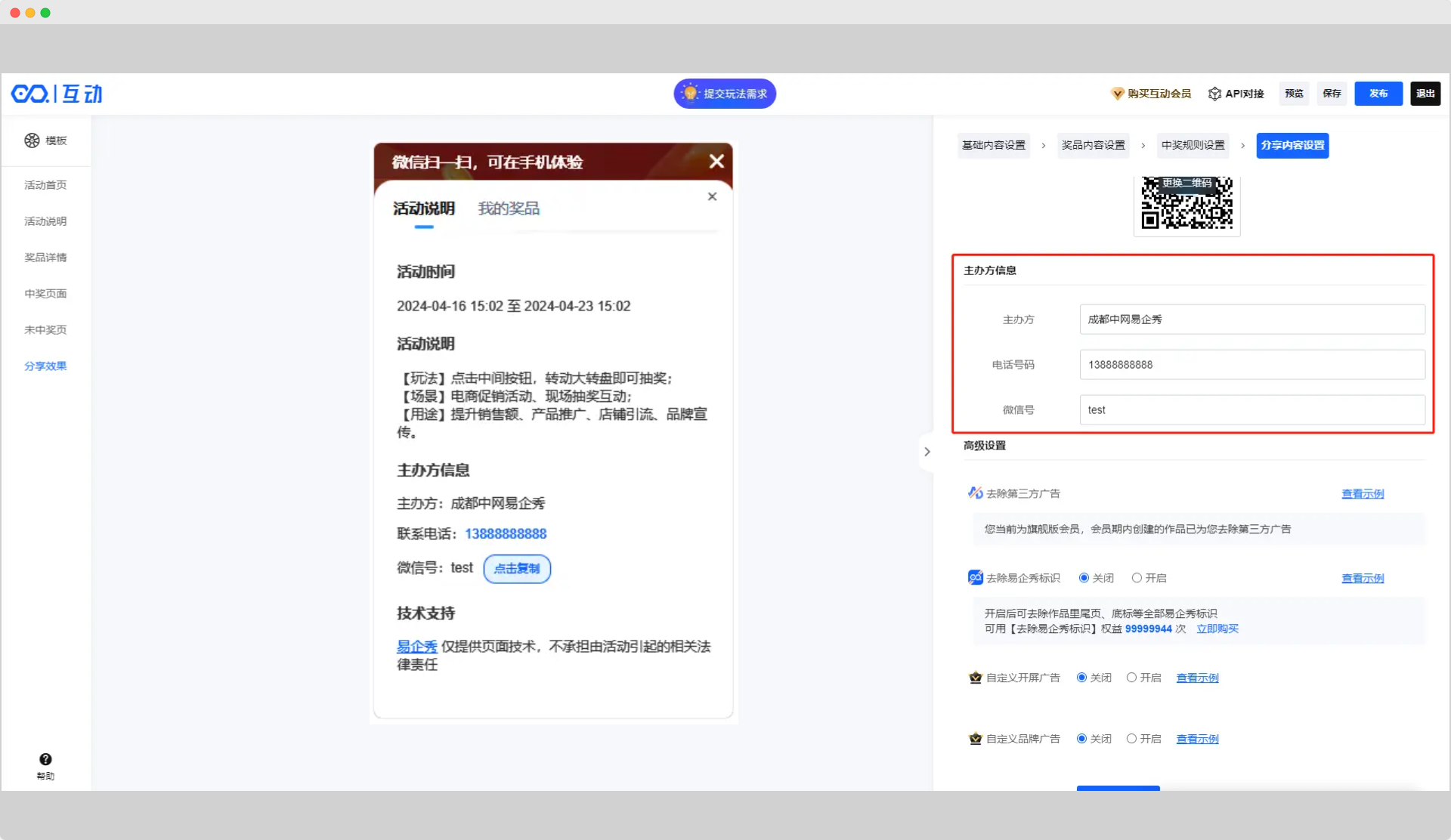Select 关闭 for 自定义品牌广告
This screenshot has width=1451, height=840.
pyautogui.click(x=1081, y=739)
